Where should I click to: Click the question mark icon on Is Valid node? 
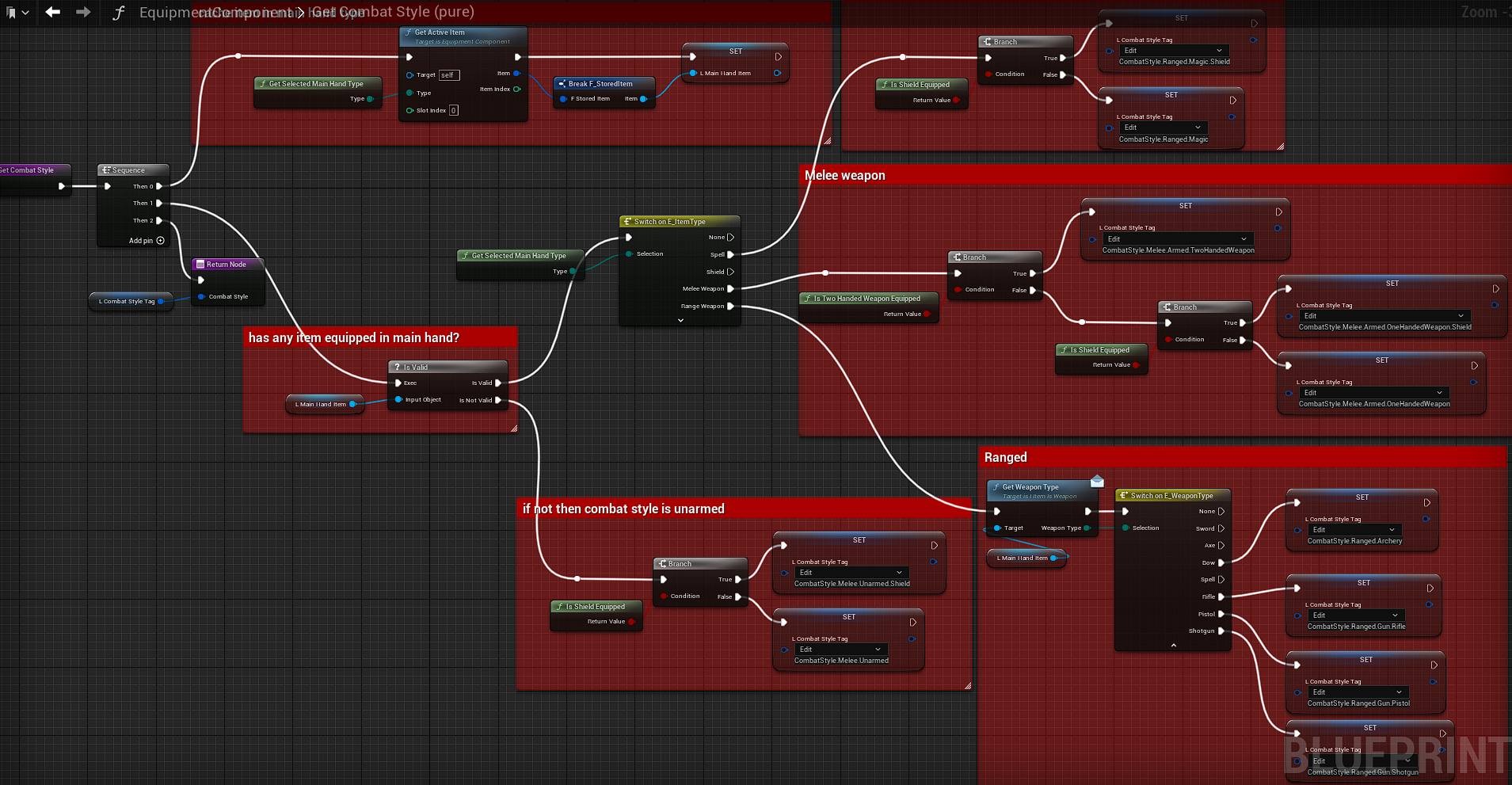pyautogui.click(x=398, y=368)
